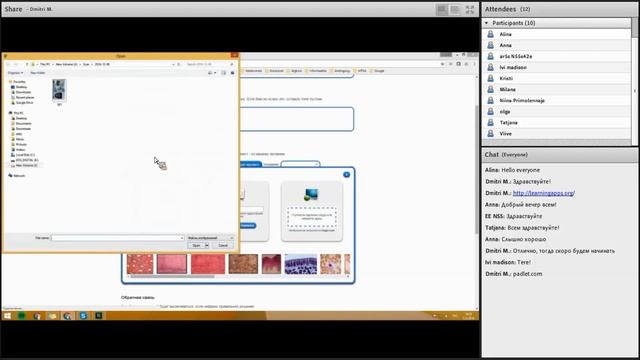This screenshot has width=640, height=360.
Task: Select the brown tissue thumbnail in strip
Action: coord(243,264)
